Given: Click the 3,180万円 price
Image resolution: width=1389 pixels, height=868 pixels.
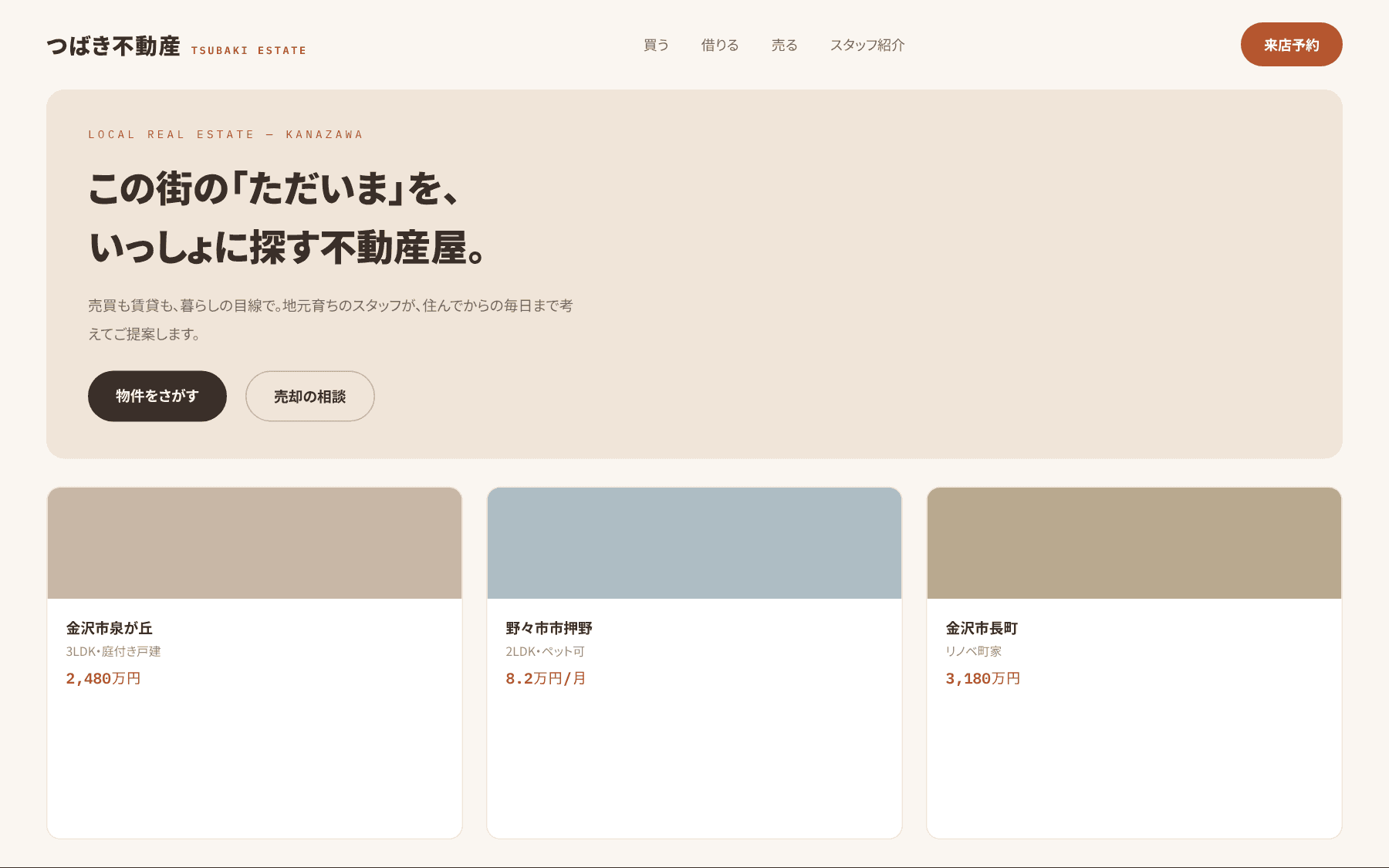Looking at the screenshot, I should click(x=983, y=678).
